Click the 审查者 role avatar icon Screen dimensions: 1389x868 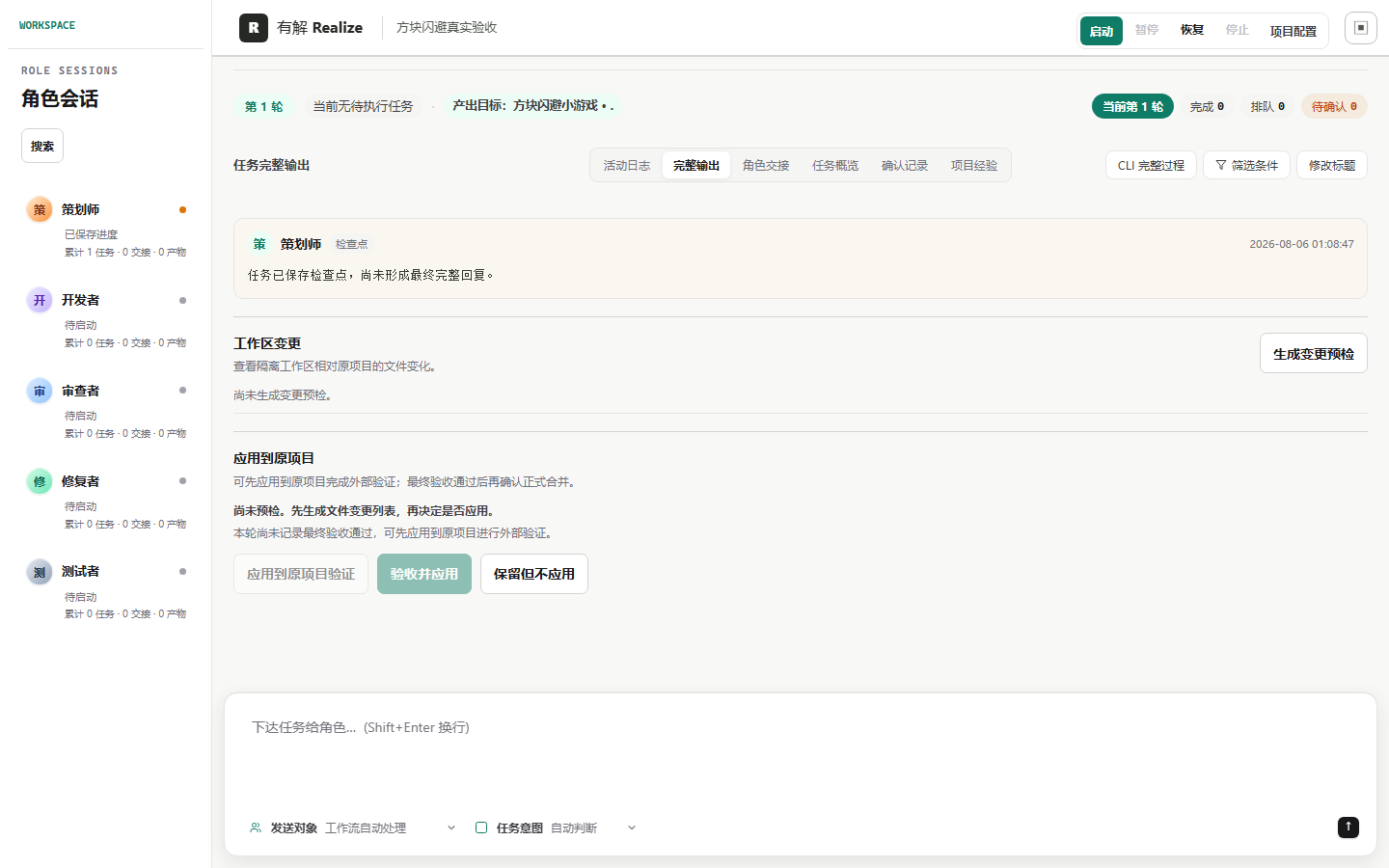(x=40, y=391)
